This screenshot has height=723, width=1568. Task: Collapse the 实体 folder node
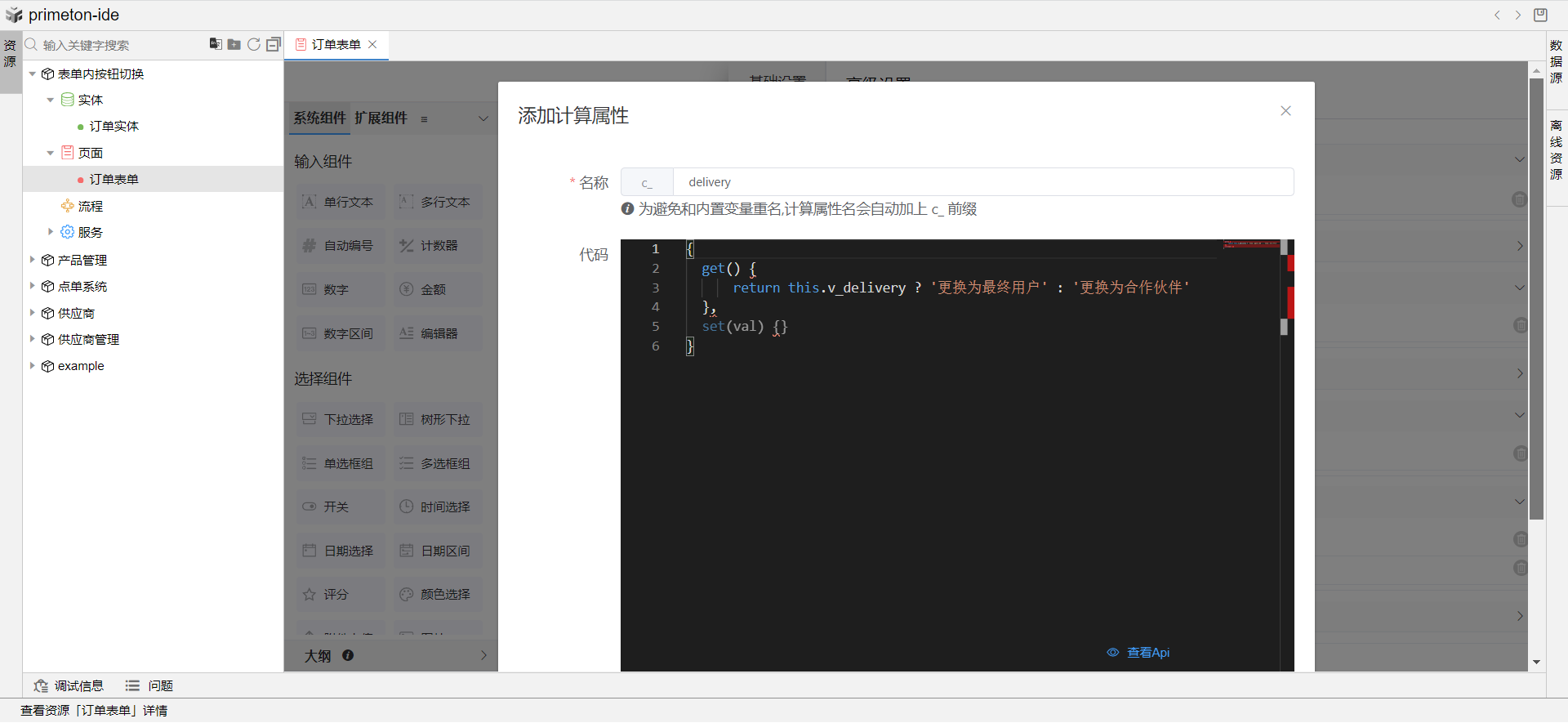click(x=51, y=100)
